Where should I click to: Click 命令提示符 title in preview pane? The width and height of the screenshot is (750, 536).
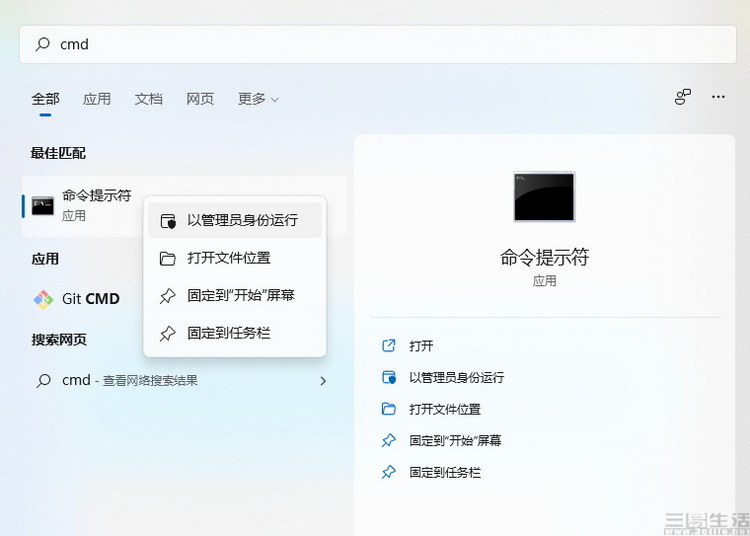pos(544,257)
